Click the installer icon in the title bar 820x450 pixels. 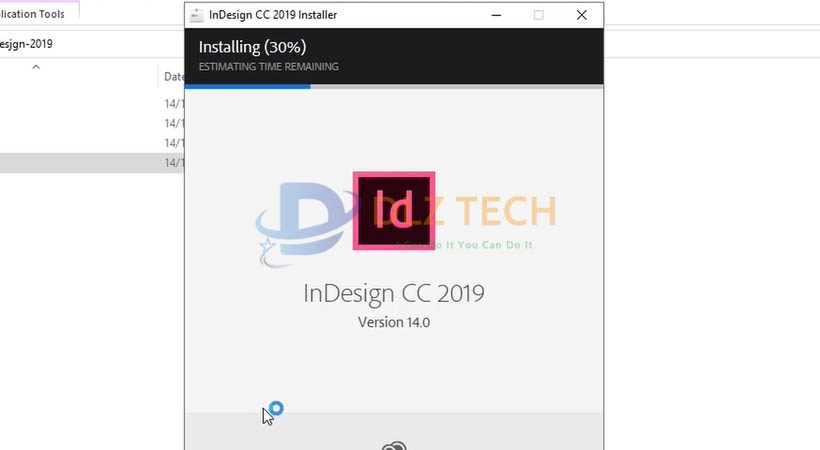[x=196, y=15]
